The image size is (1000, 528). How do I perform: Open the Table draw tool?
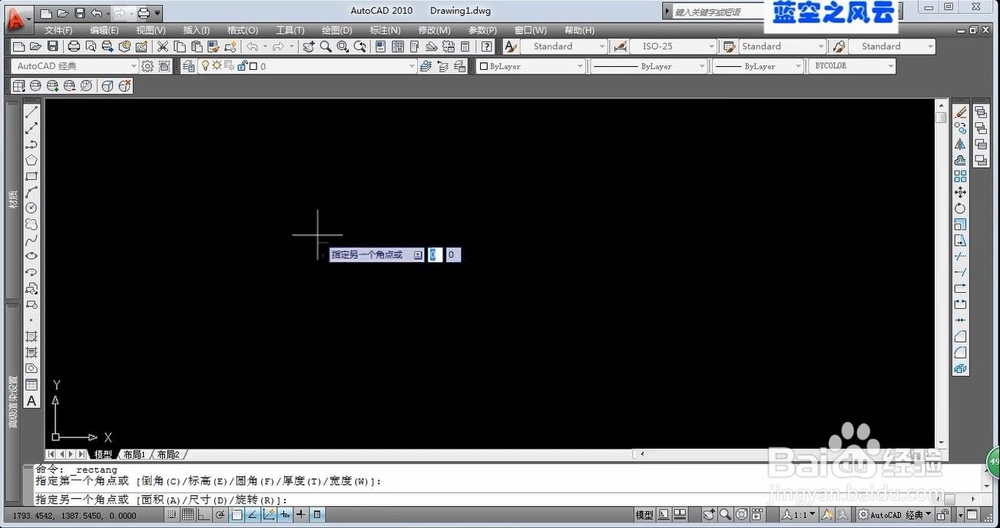click(31, 385)
